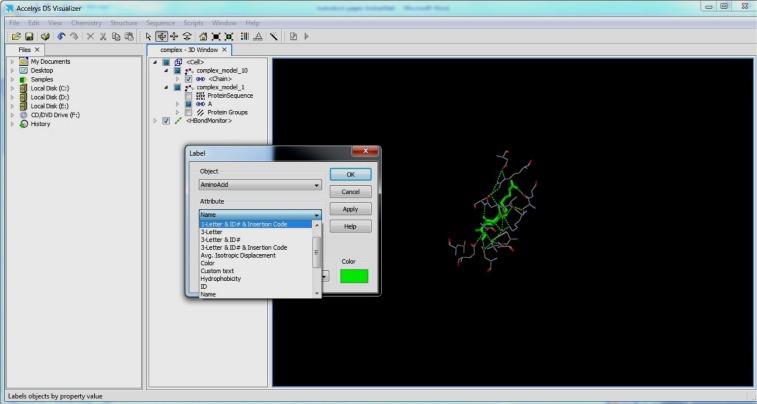Toggle the ProteinSequence checkbox
The width and height of the screenshot is (757, 404).
tap(188, 96)
